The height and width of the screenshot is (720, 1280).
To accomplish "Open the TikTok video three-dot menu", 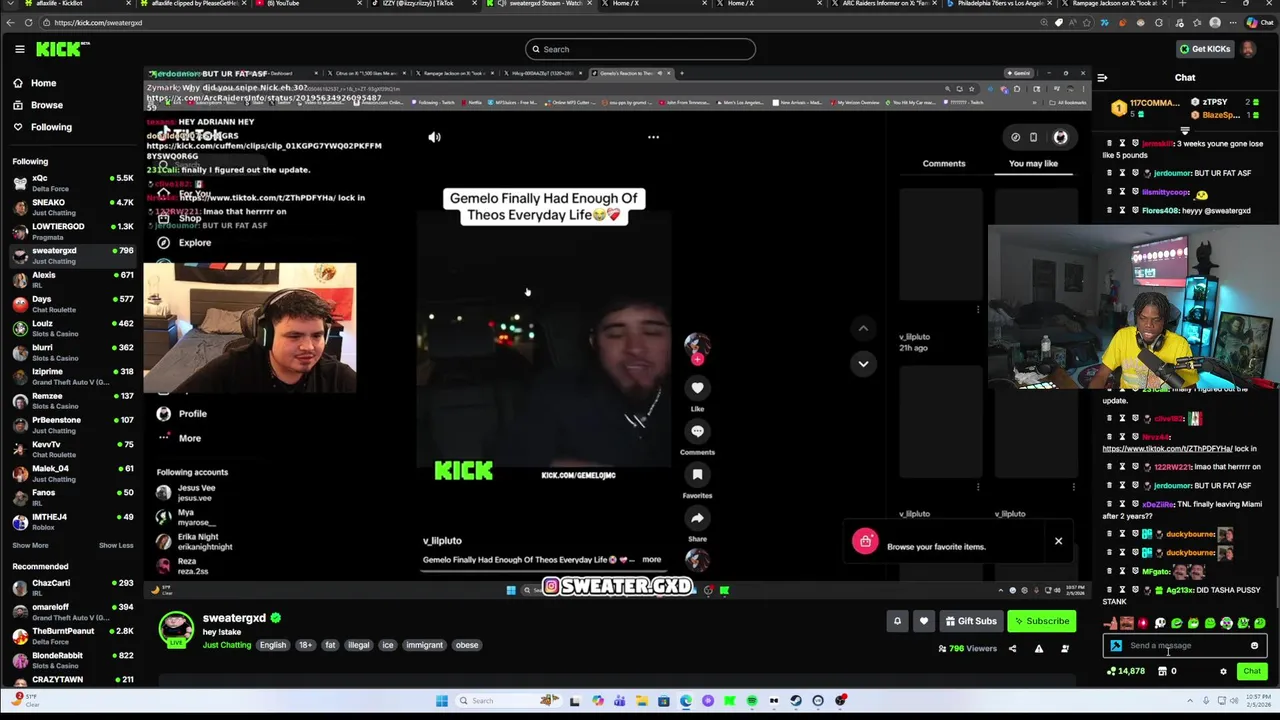I will coord(653,137).
